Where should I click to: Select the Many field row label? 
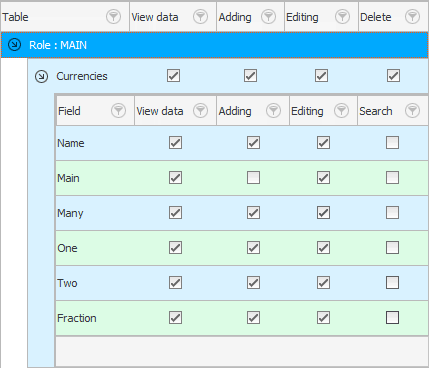pyautogui.click(x=70, y=213)
